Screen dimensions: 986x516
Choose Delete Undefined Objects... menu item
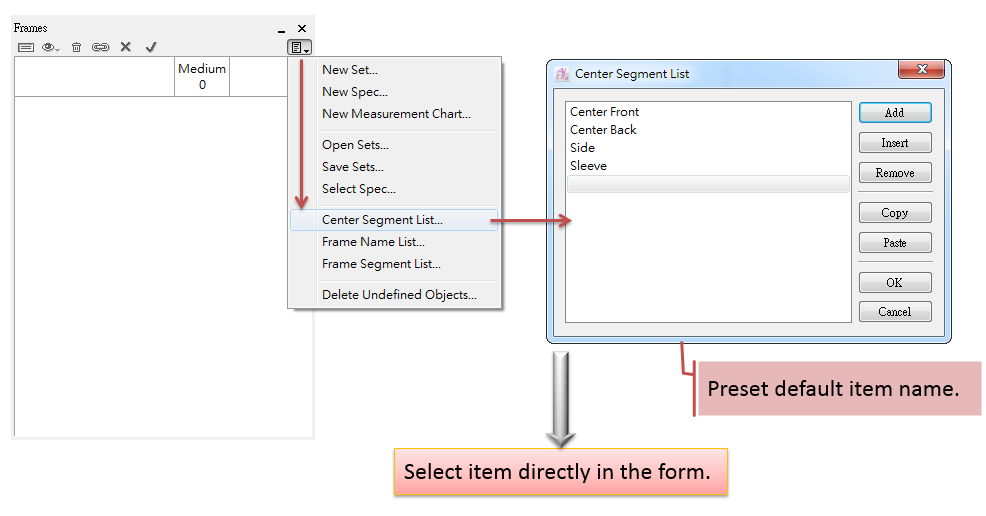click(399, 295)
